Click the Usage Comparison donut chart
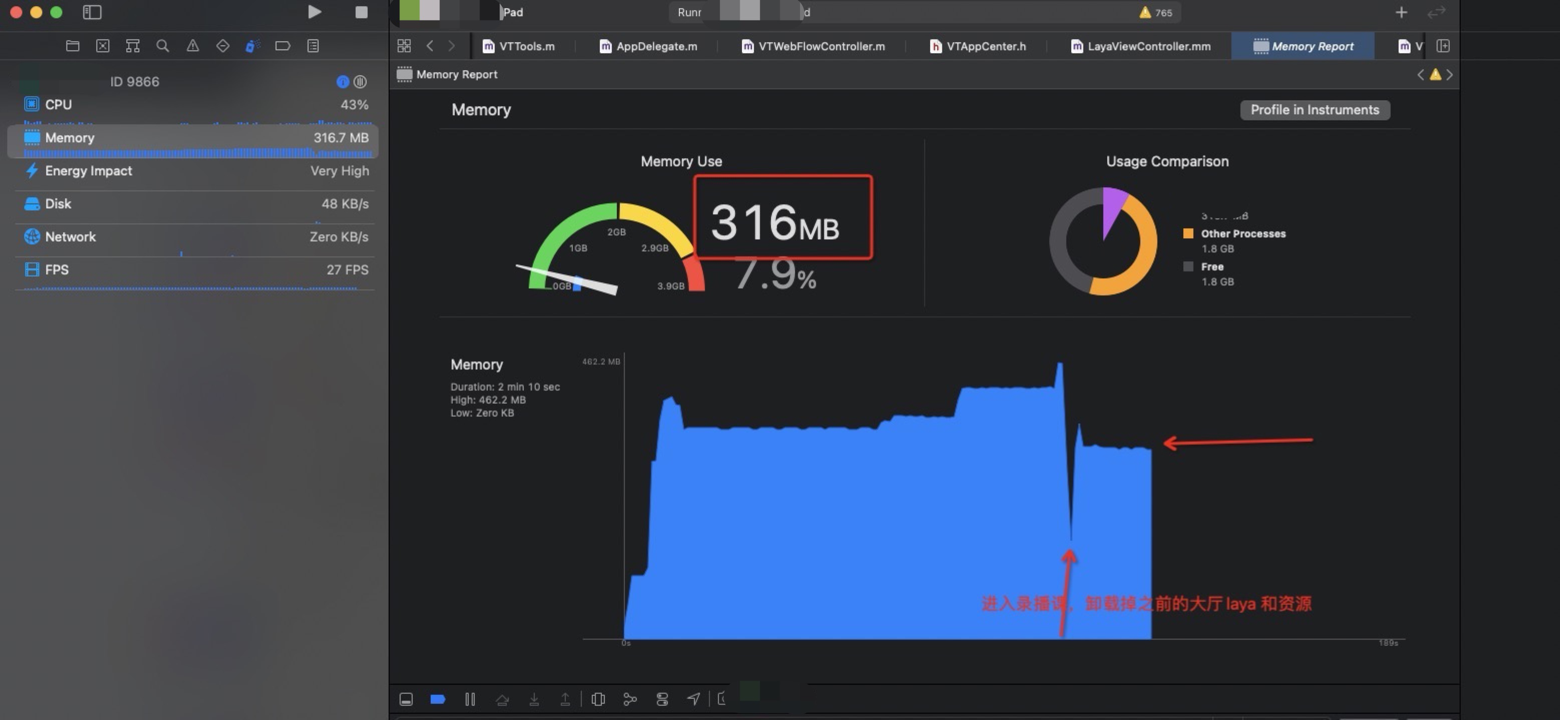Screen dimensions: 1560x720 coord(1103,241)
